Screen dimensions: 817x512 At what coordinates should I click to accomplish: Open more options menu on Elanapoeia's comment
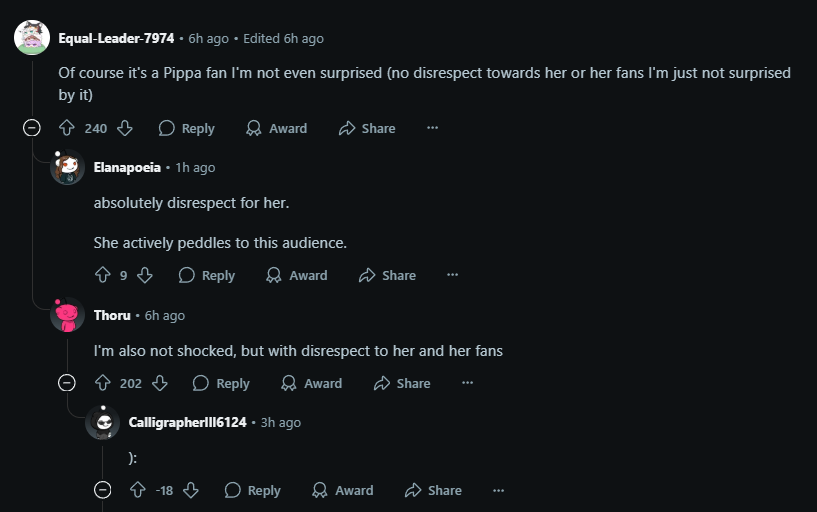452,275
